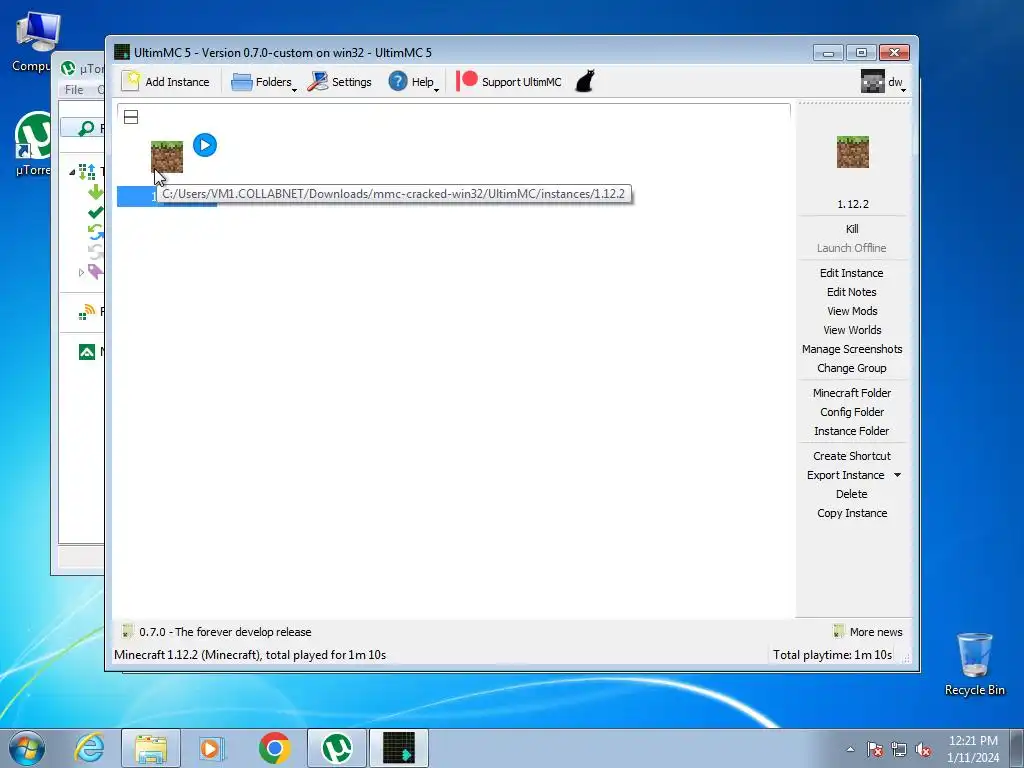1024x768 pixels.
Task: Click the 0.7.0 forever develop release news link
Action: [x=217, y=632]
